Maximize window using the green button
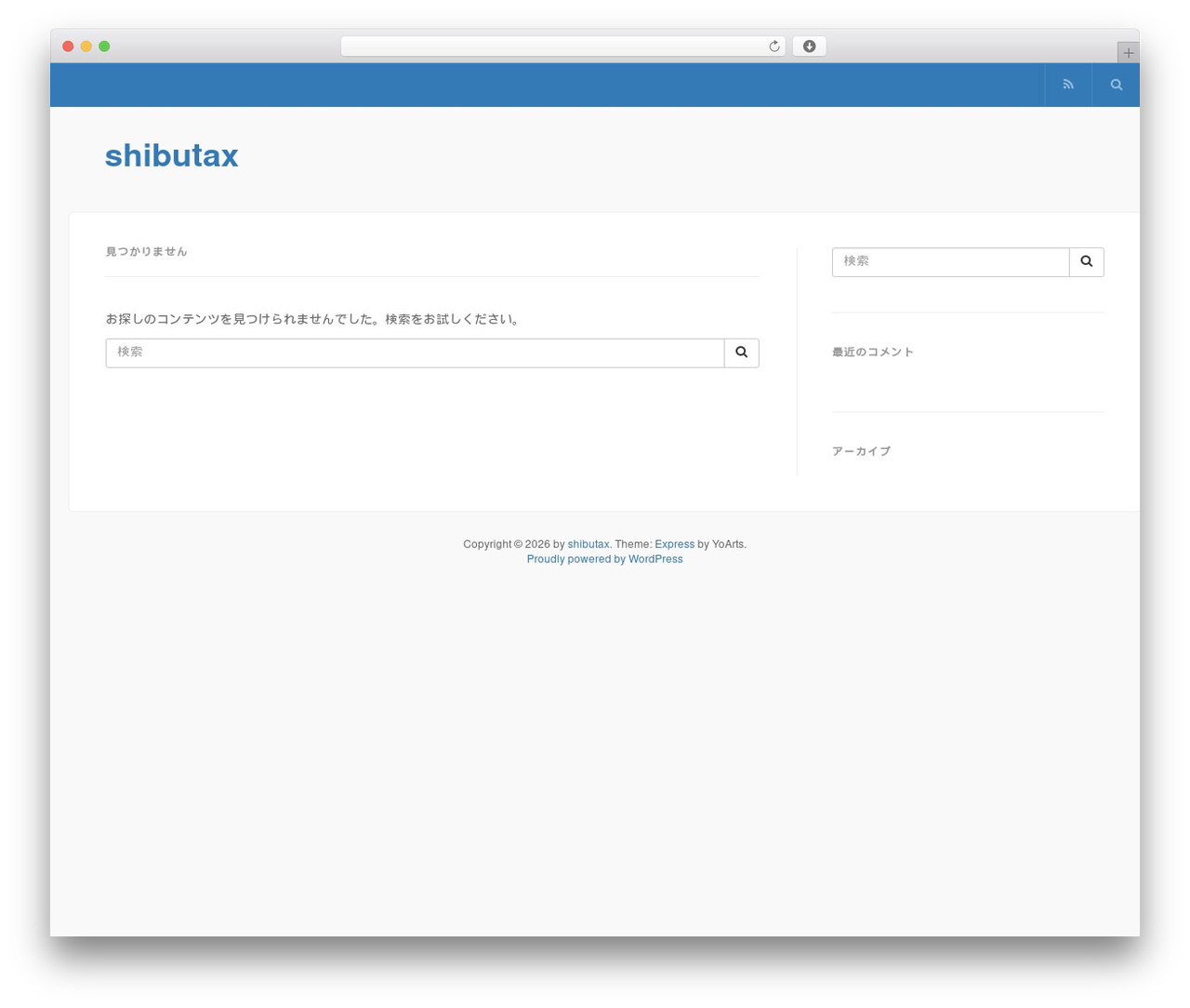This screenshot has height=1008, width=1190. click(104, 46)
